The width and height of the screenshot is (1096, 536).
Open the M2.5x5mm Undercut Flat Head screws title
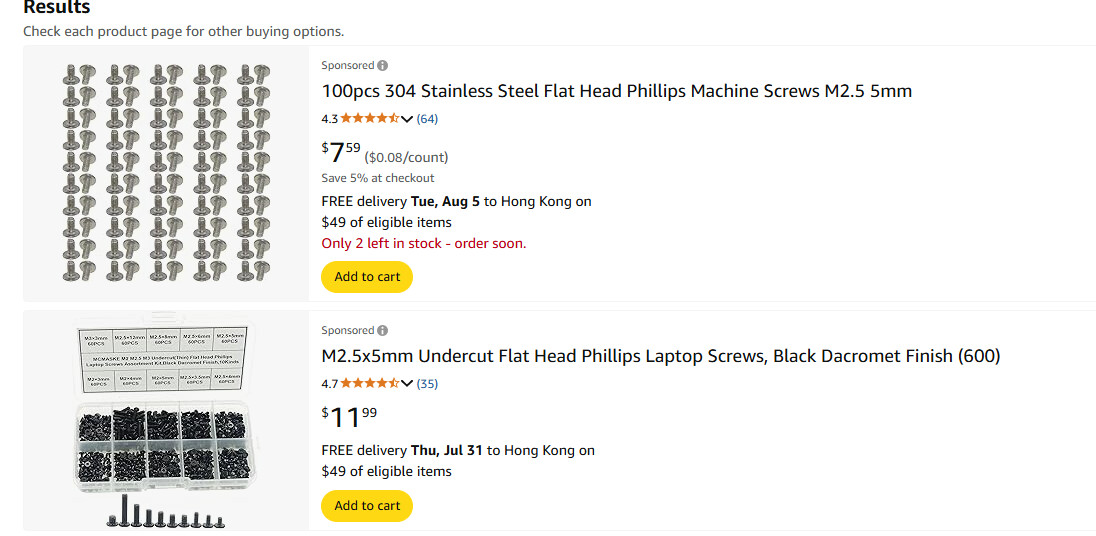pos(661,356)
